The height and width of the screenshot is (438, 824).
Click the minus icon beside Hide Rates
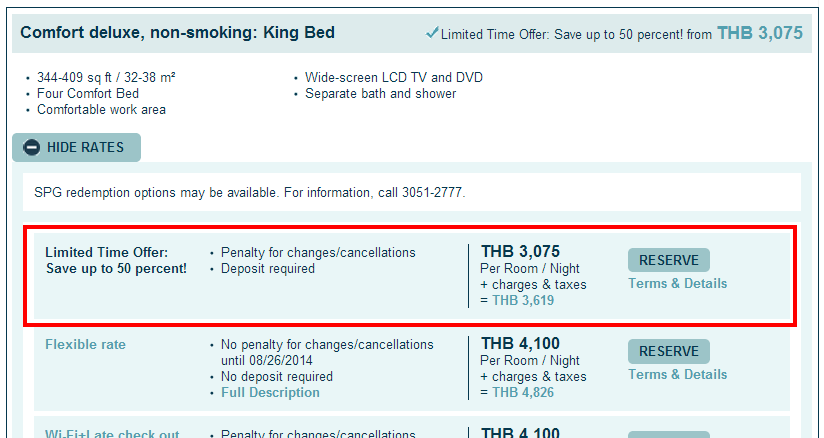pos(32,148)
